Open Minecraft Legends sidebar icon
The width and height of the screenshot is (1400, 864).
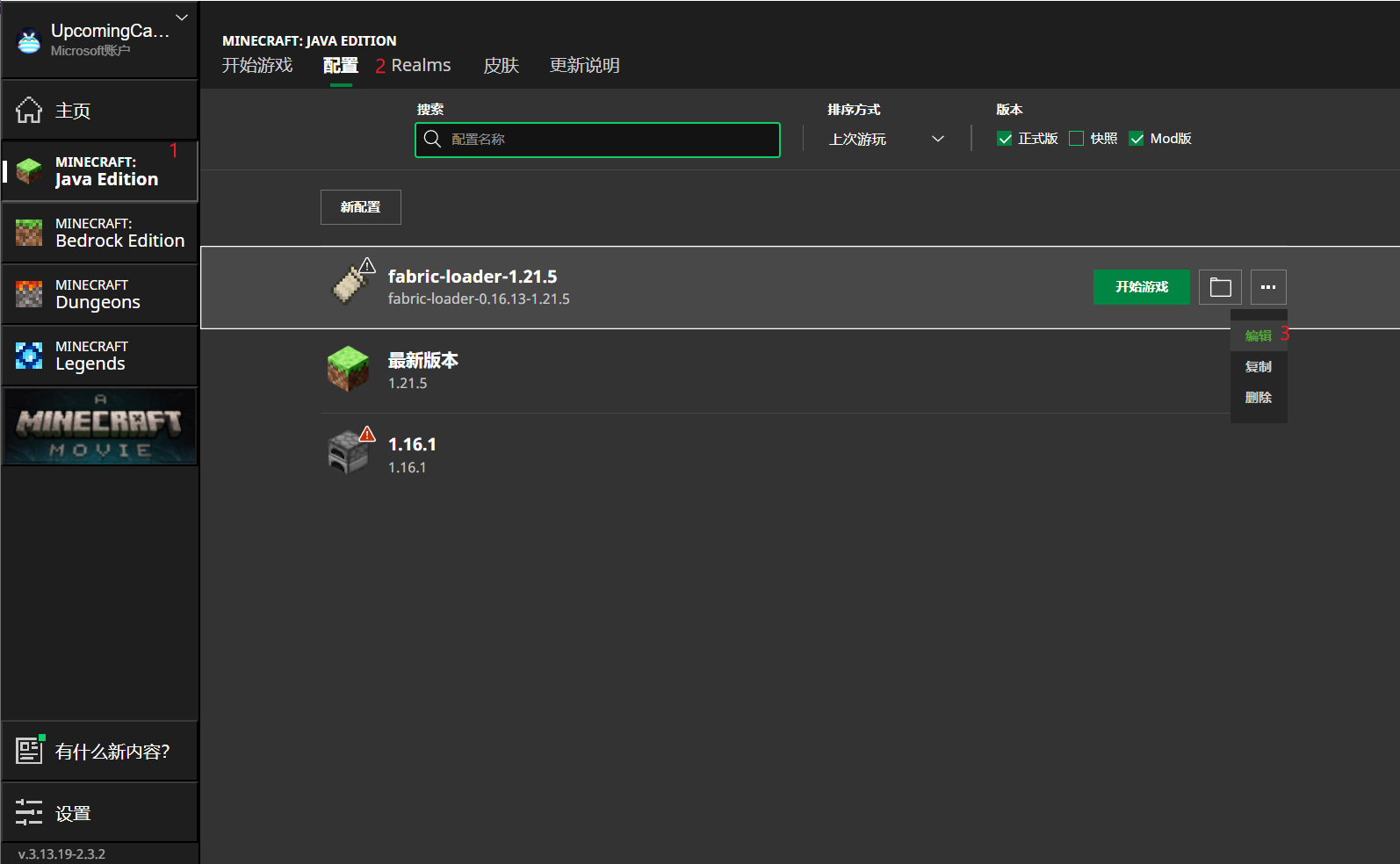[x=29, y=356]
